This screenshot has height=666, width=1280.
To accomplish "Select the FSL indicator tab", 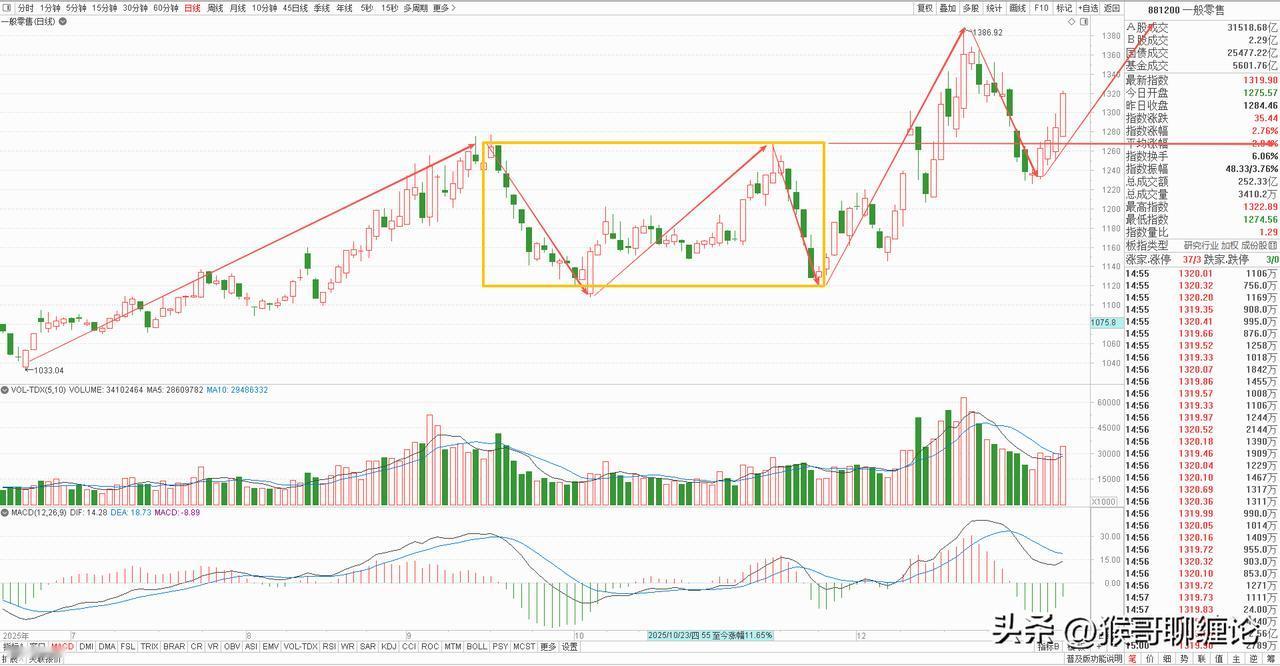I will tap(128, 647).
